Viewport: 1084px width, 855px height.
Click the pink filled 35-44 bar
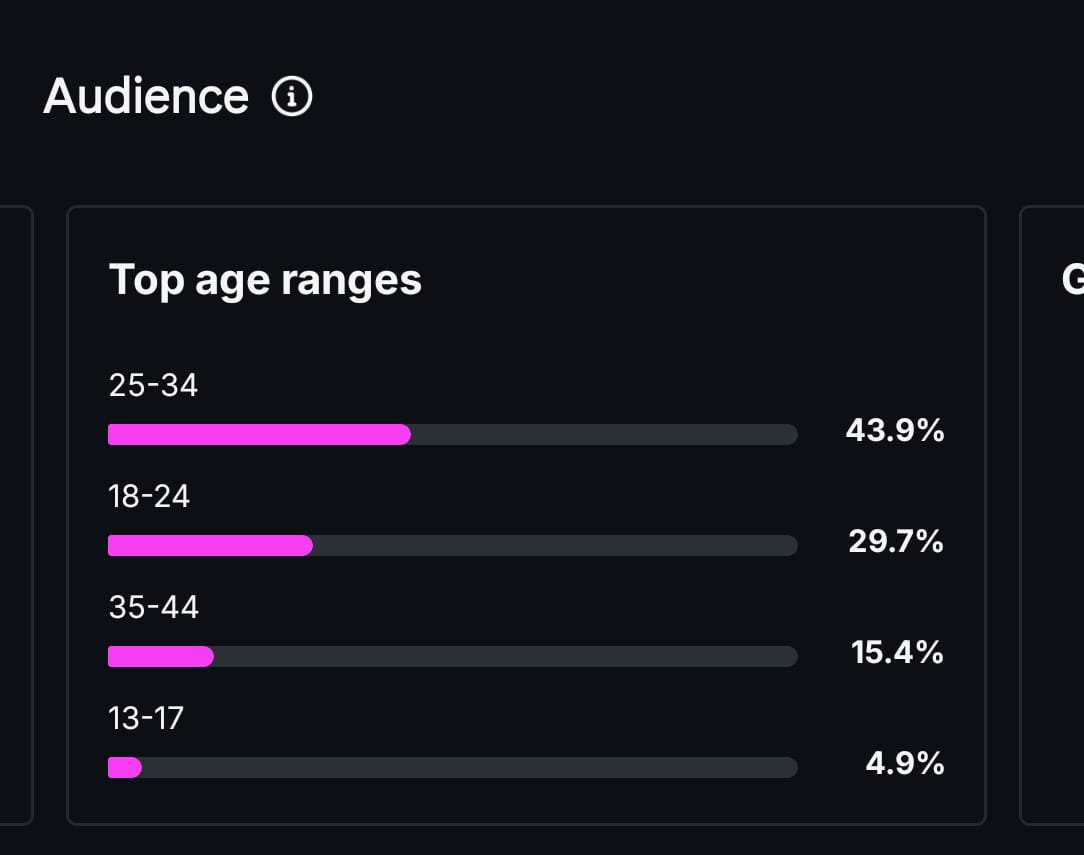click(x=160, y=656)
